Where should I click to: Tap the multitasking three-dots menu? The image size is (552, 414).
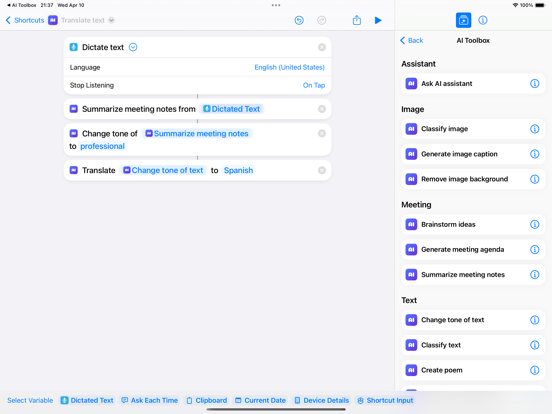(x=276, y=5)
